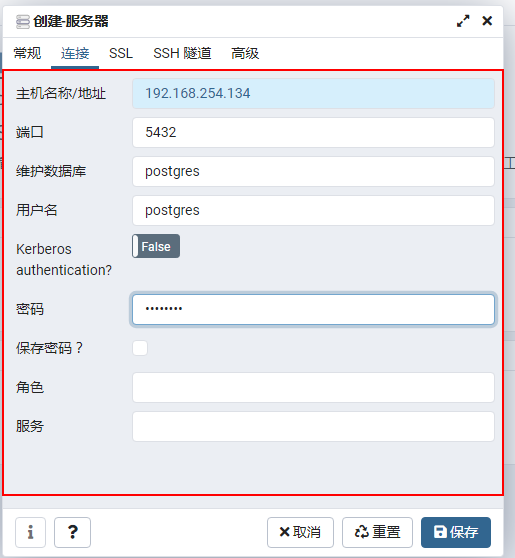Switch to the SSL tab

point(121,53)
